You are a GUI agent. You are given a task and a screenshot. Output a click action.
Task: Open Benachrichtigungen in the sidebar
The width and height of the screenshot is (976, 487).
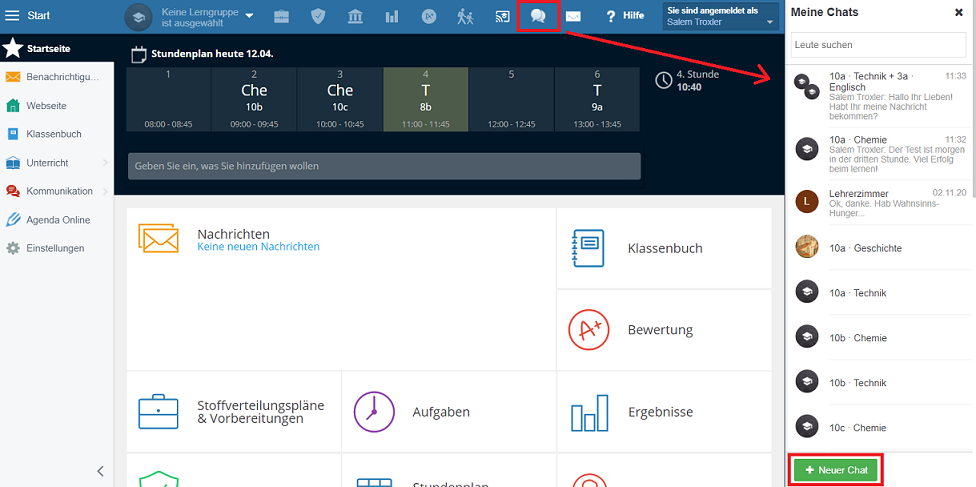57,77
